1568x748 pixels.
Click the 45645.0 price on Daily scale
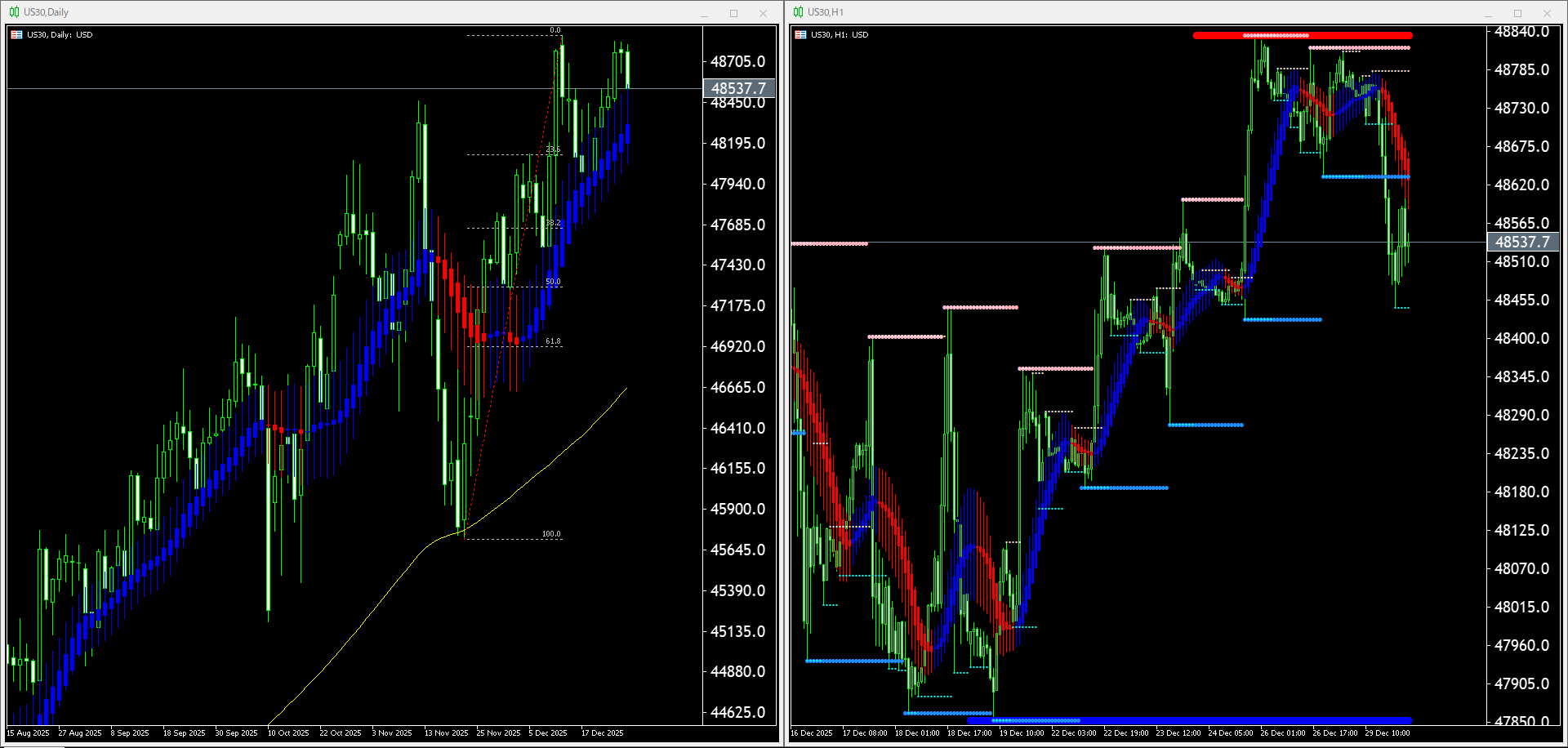pos(738,550)
